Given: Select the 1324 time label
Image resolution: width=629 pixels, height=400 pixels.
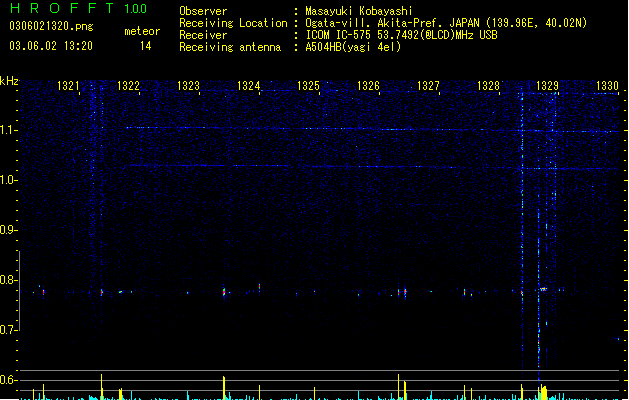Looking at the screenshot, I should pos(249,86).
